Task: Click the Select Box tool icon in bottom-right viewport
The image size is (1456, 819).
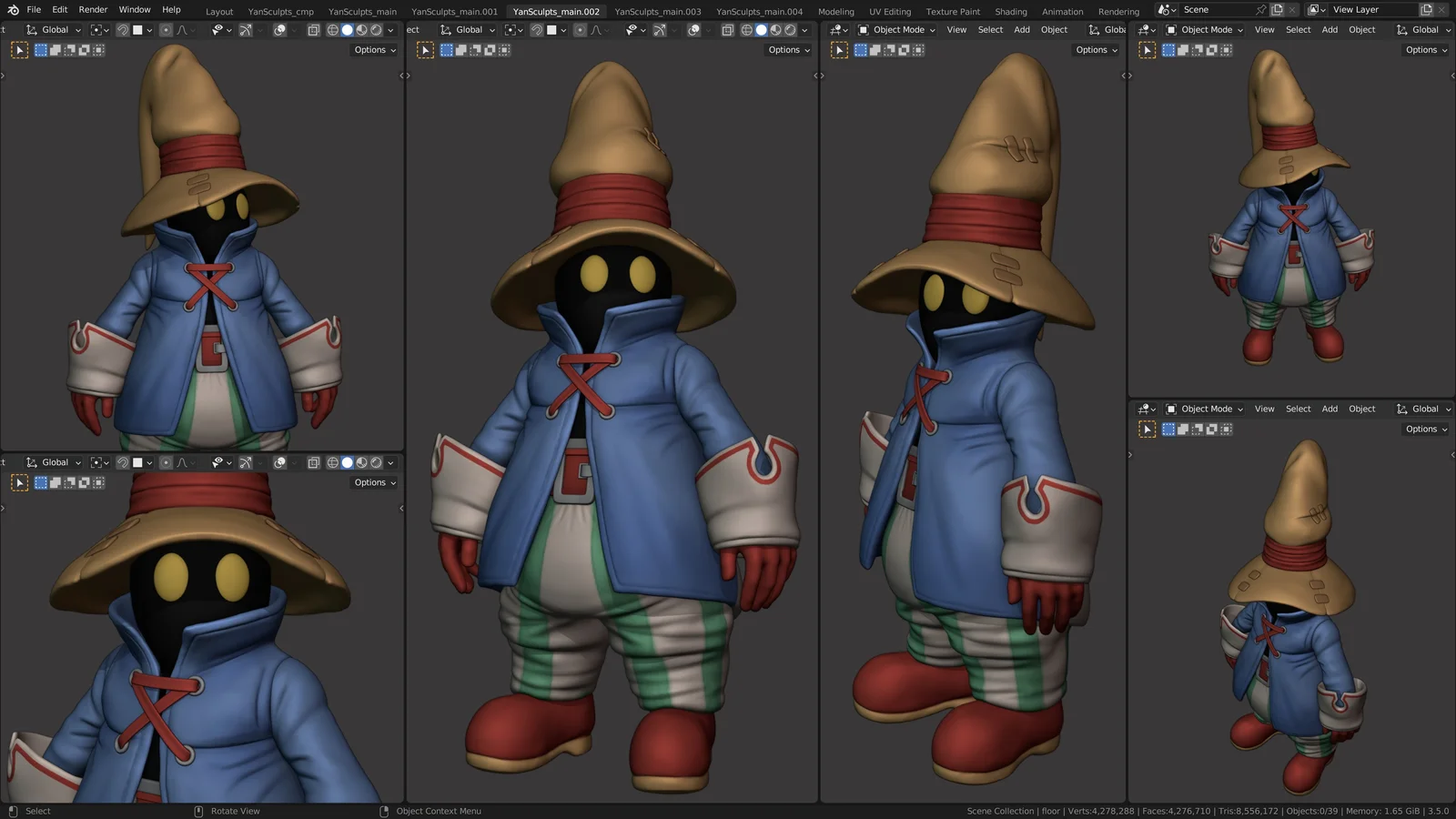Action: point(1148,430)
